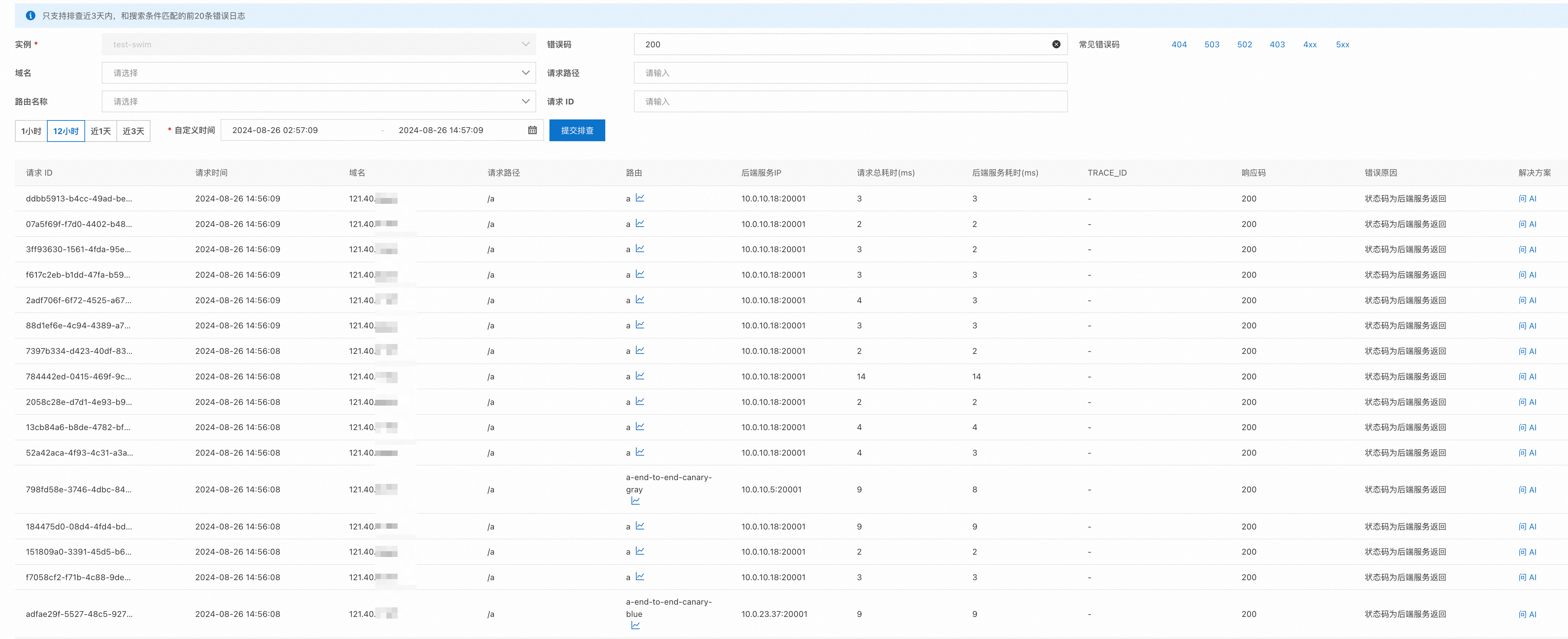The width and height of the screenshot is (1568, 639).
Task: Click the 响应码 column header
Action: point(1253,173)
